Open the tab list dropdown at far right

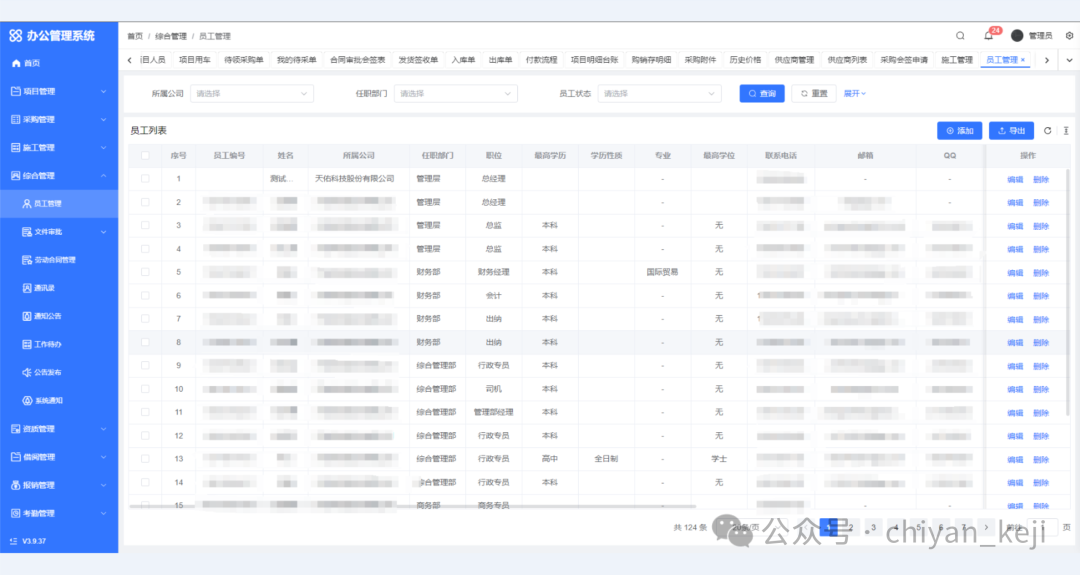coord(1069,60)
